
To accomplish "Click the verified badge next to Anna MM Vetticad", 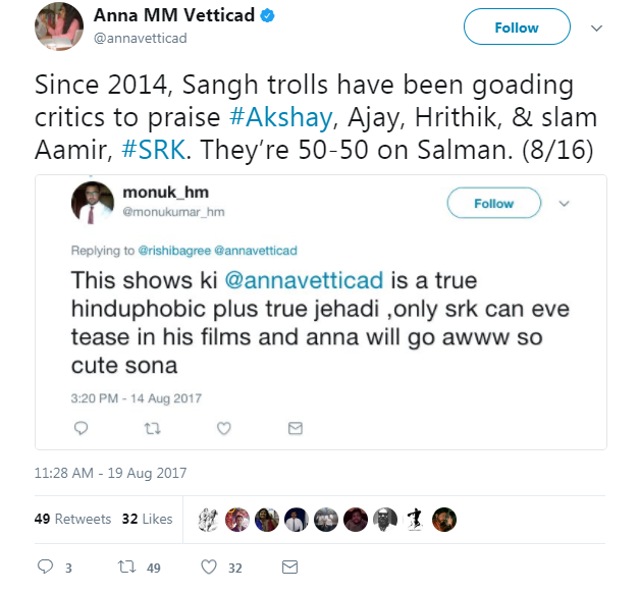I will coord(267,16).
